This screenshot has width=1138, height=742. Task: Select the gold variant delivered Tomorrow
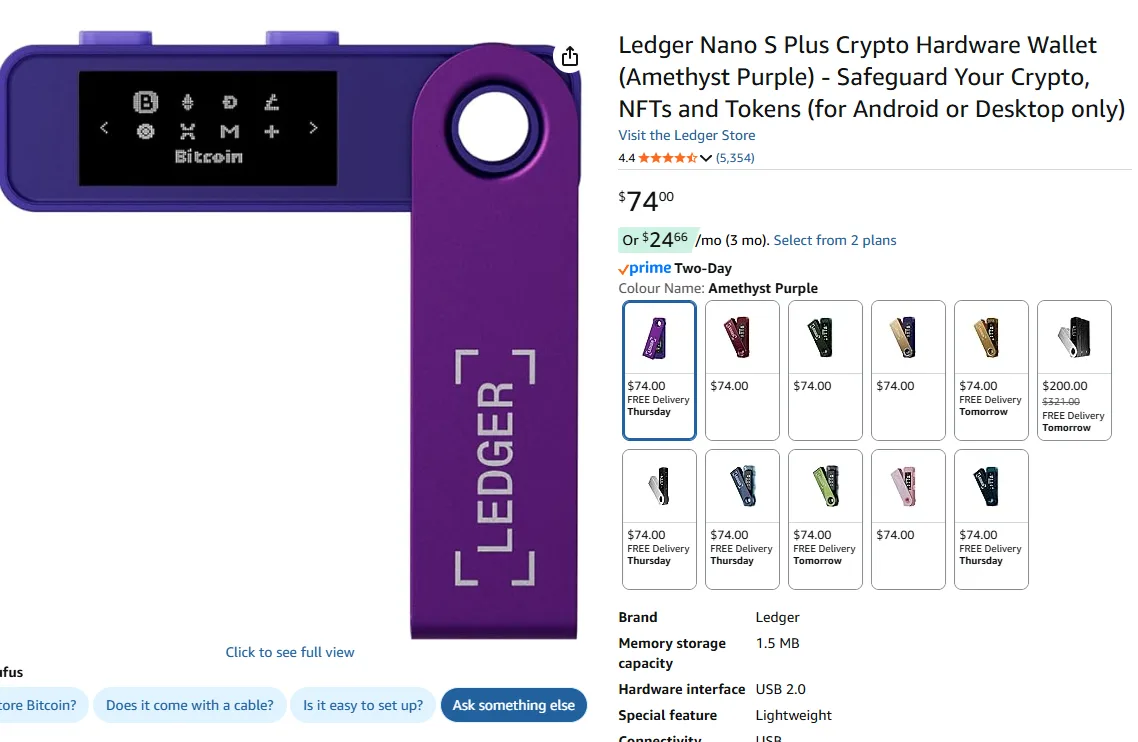(991, 337)
